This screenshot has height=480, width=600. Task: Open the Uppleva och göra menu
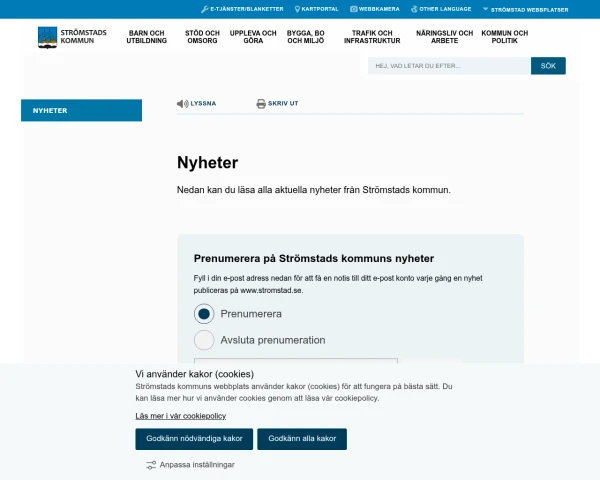tap(253, 37)
